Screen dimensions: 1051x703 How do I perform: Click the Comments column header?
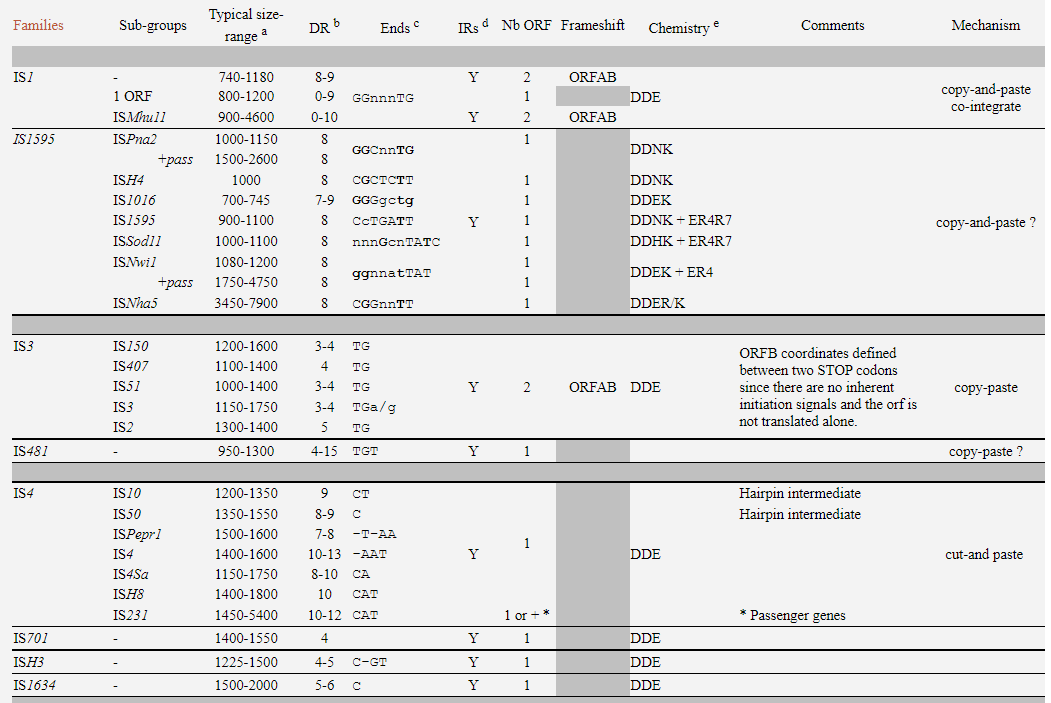click(832, 25)
